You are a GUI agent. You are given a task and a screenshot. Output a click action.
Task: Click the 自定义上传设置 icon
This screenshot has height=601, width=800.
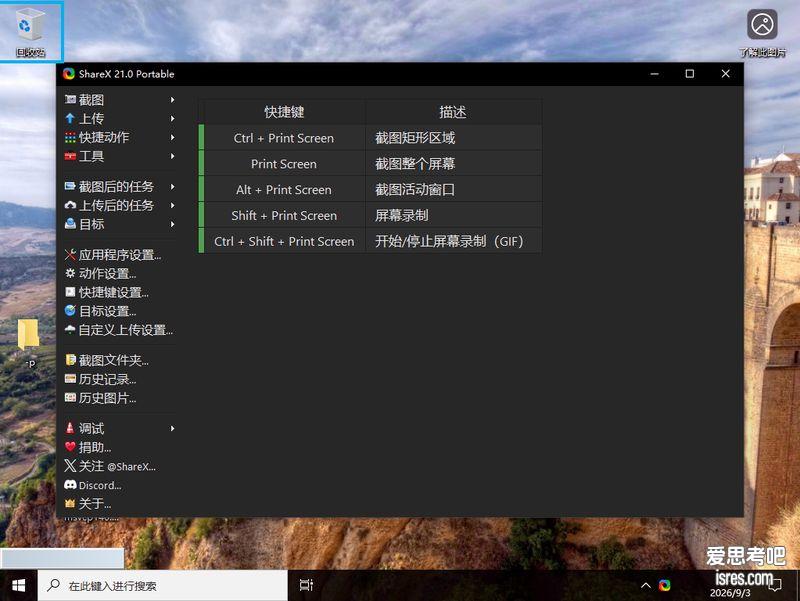point(70,330)
